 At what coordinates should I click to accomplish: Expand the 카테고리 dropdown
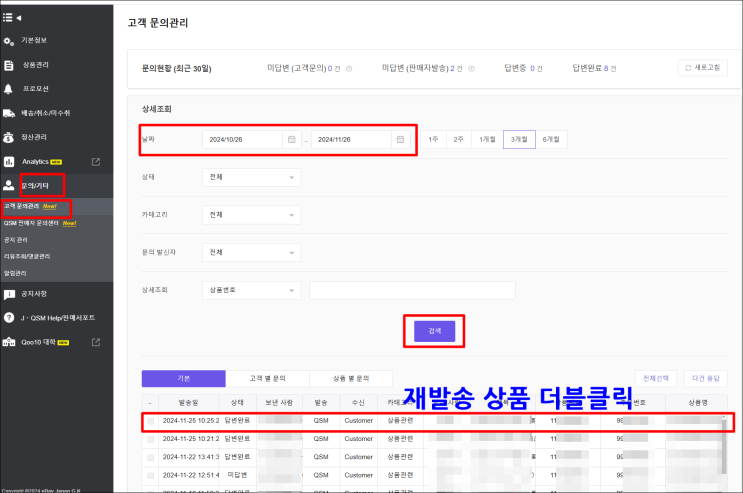pyautogui.click(x=252, y=215)
